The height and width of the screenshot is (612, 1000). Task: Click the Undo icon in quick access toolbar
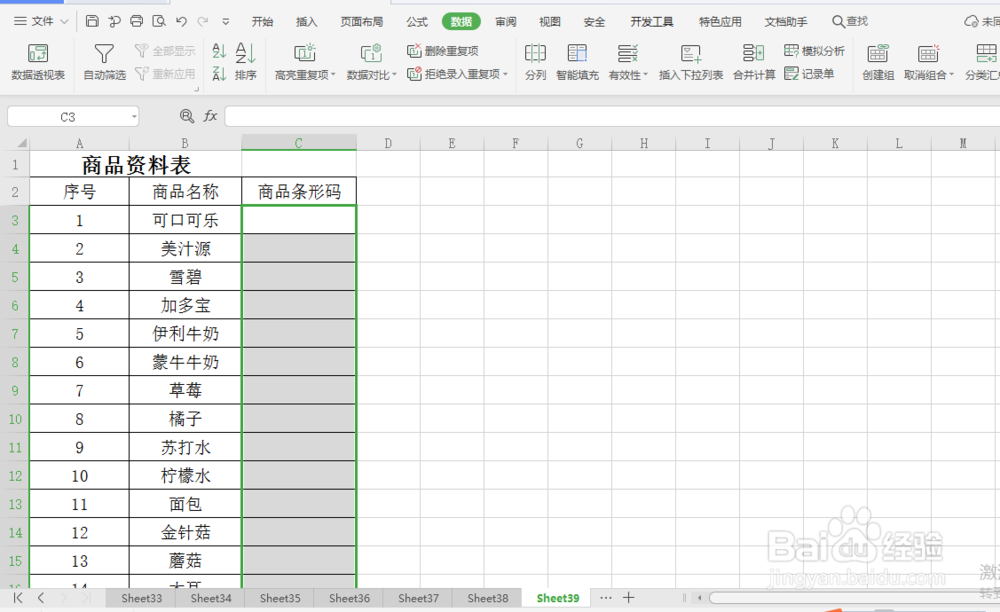tap(180, 20)
